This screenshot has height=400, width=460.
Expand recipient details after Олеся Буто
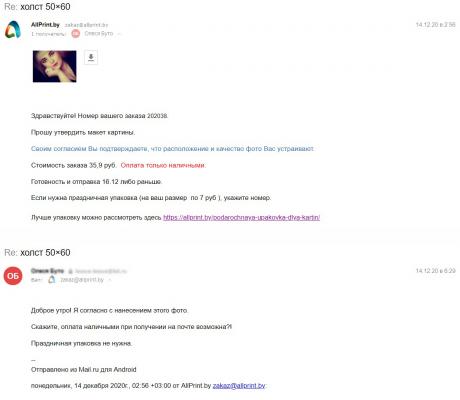(120, 34)
